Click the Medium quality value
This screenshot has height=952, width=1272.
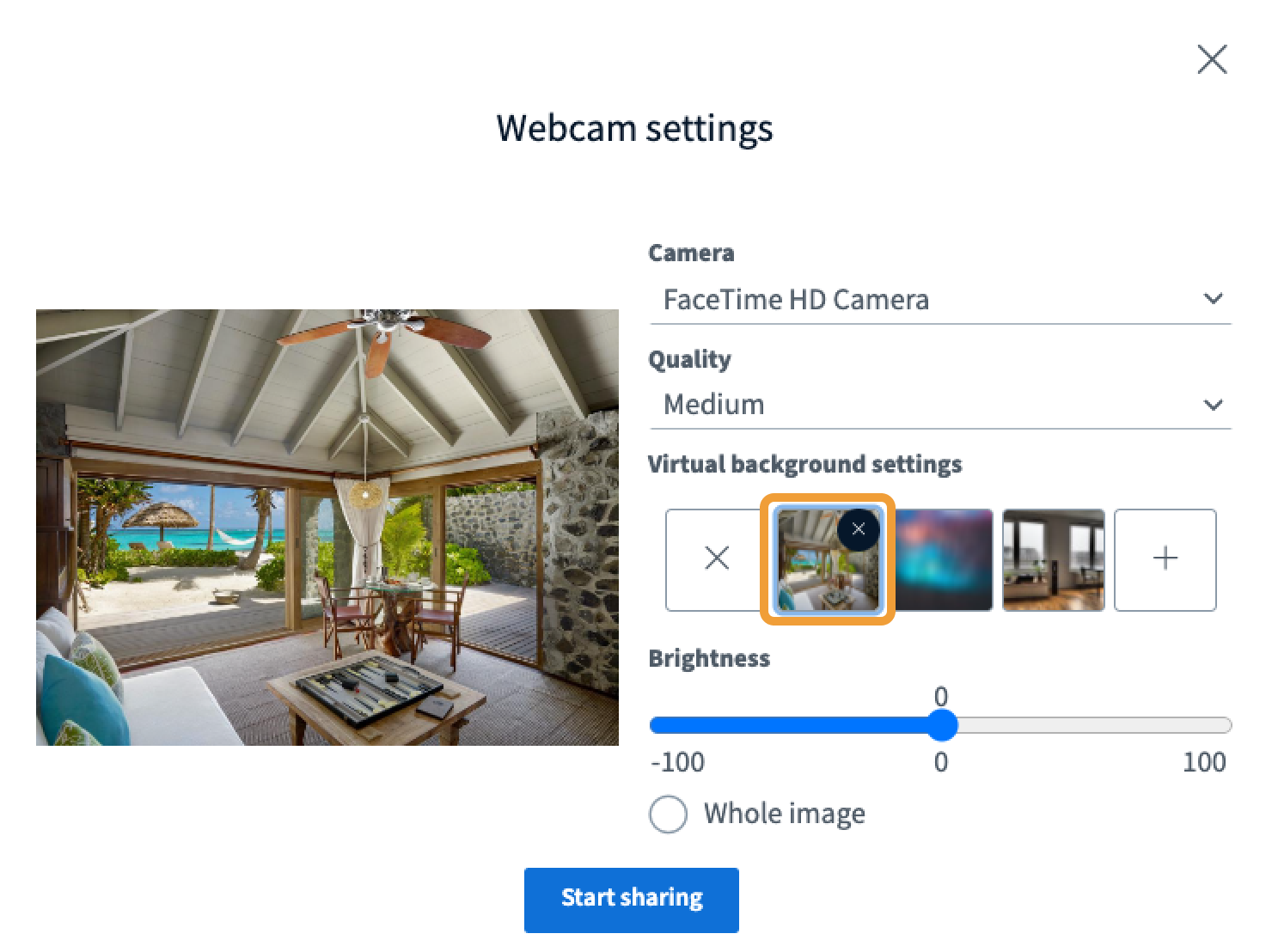(713, 405)
